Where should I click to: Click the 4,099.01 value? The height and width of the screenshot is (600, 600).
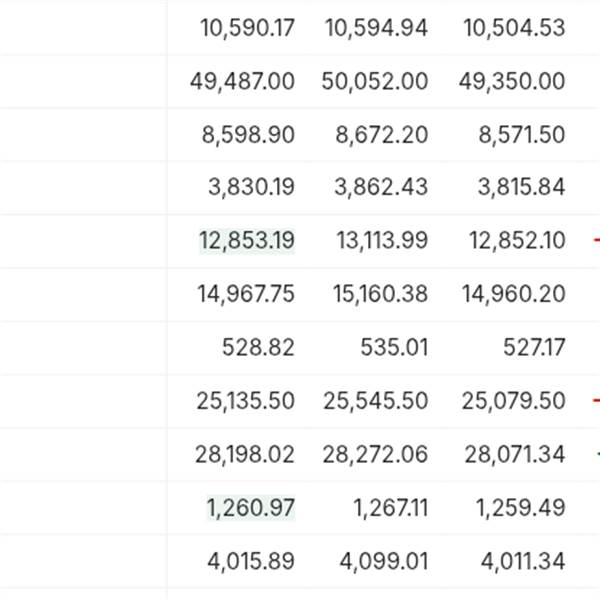tap(383, 561)
